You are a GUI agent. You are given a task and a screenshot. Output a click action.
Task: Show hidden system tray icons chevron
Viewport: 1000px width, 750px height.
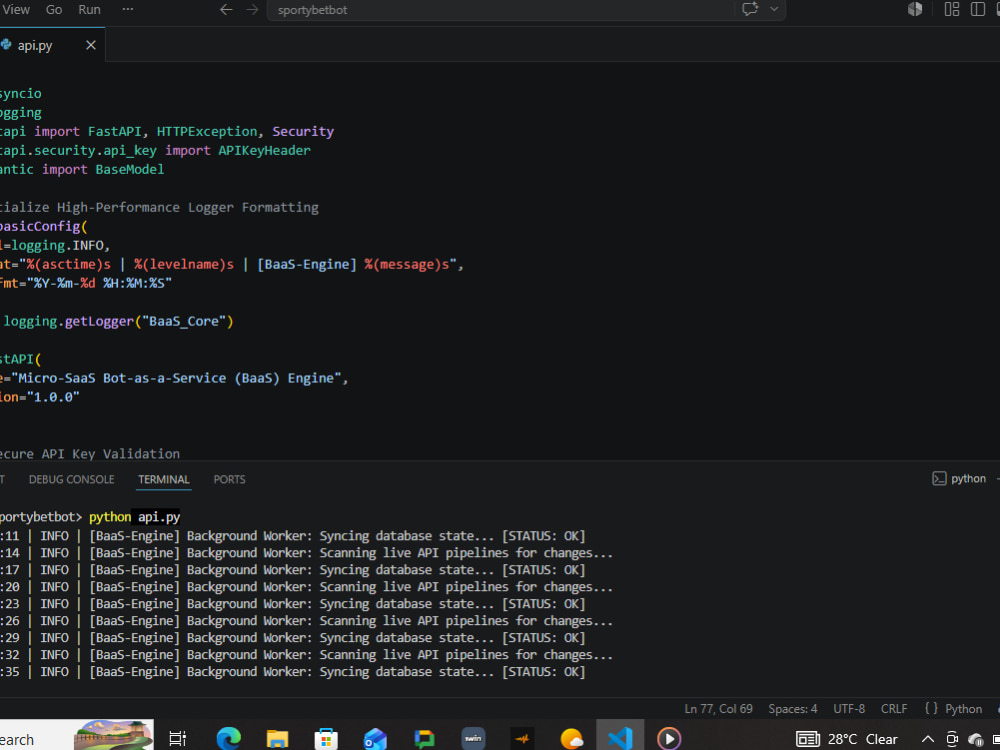click(928, 739)
